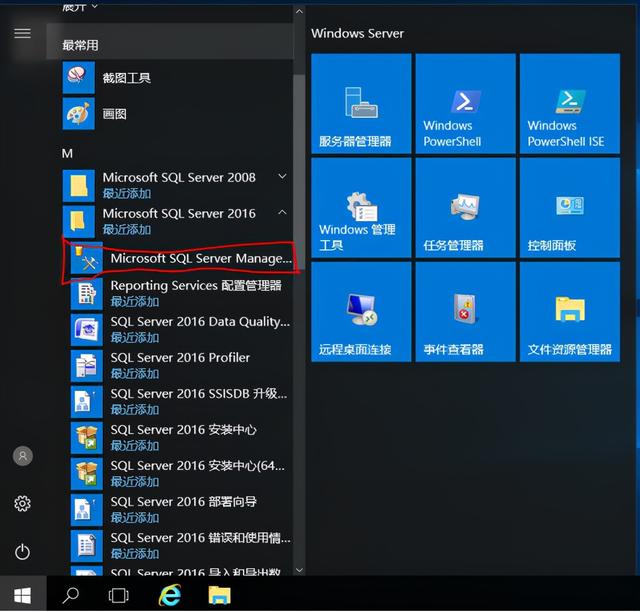The height and width of the screenshot is (612, 640).
Task: Click scroll down arrow of app list
Action: tap(299, 570)
